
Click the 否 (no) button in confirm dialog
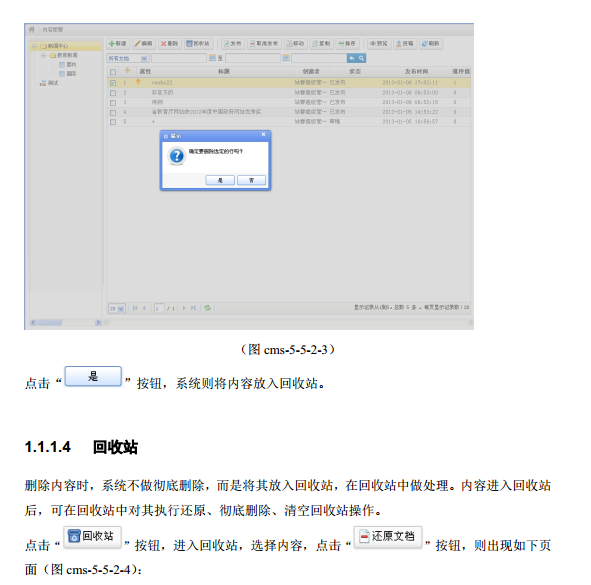(251, 180)
